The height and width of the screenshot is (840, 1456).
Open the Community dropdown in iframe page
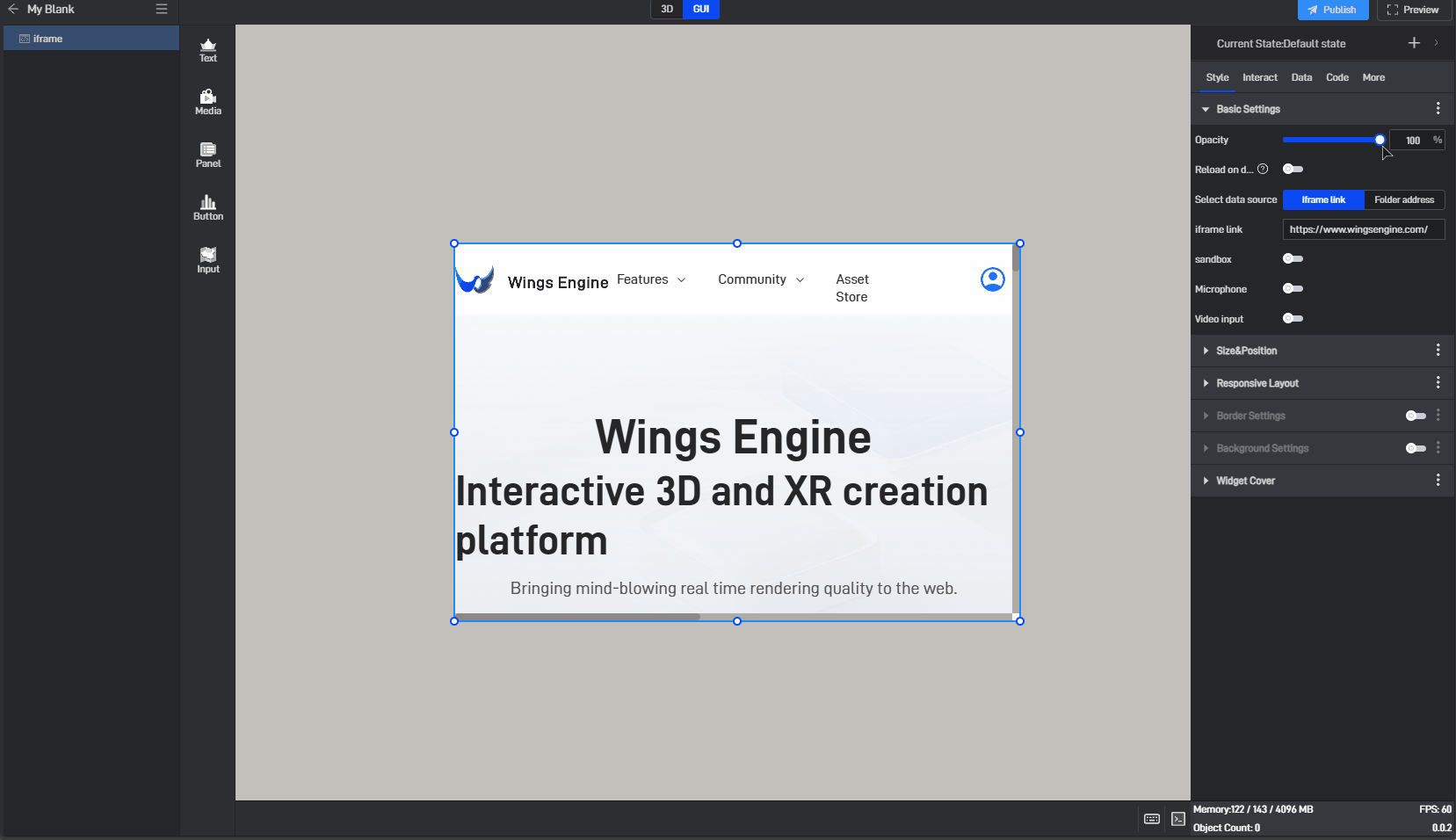(x=761, y=279)
